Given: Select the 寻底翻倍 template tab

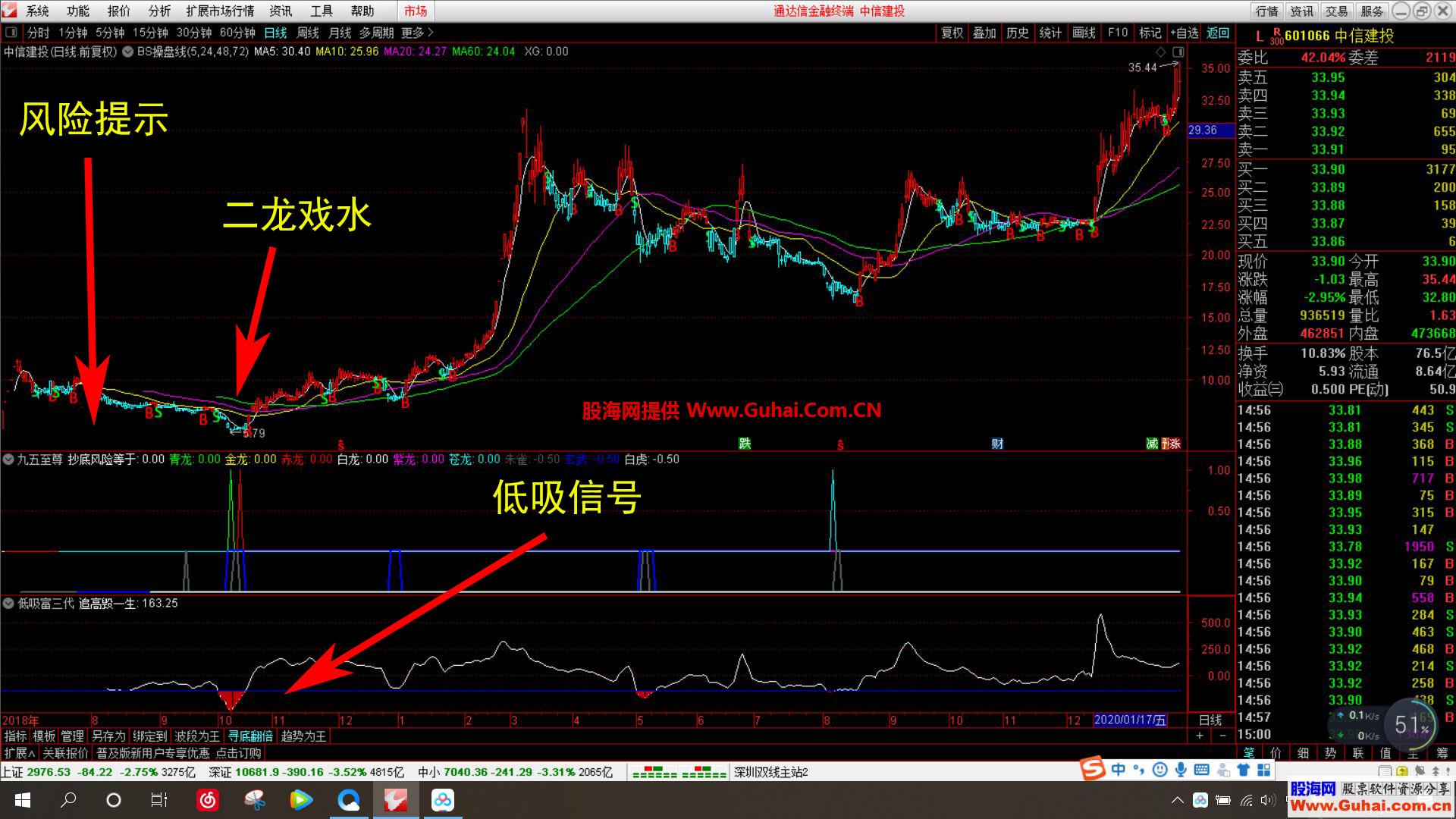Looking at the screenshot, I should [x=250, y=736].
